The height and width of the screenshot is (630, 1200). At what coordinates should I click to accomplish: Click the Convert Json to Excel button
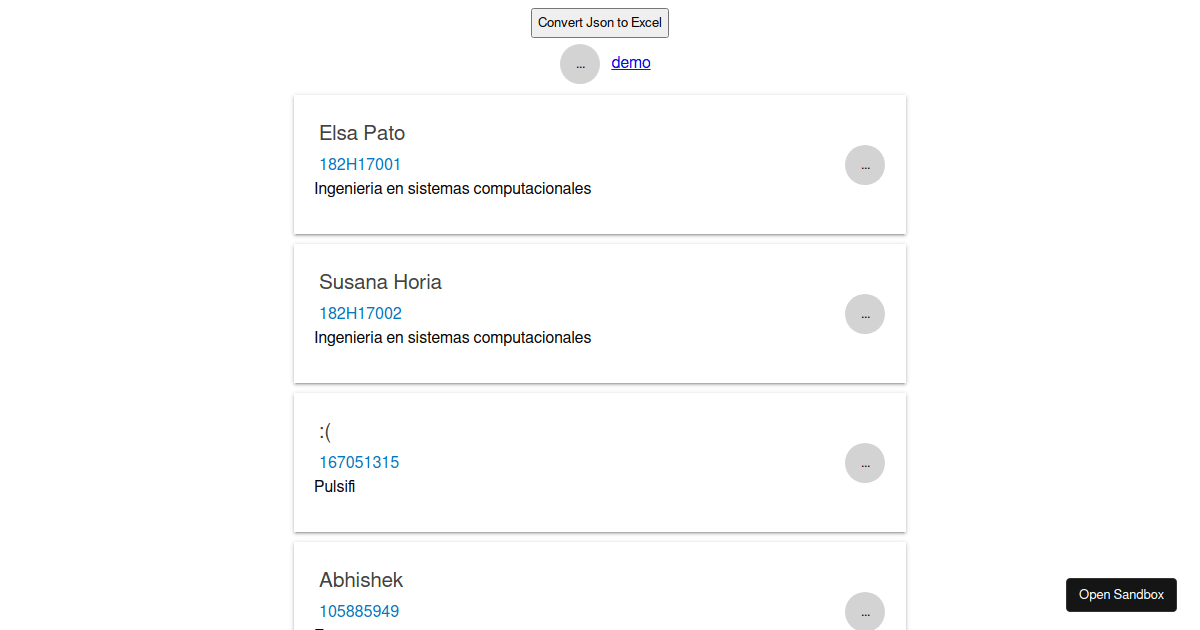(x=599, y=22)
